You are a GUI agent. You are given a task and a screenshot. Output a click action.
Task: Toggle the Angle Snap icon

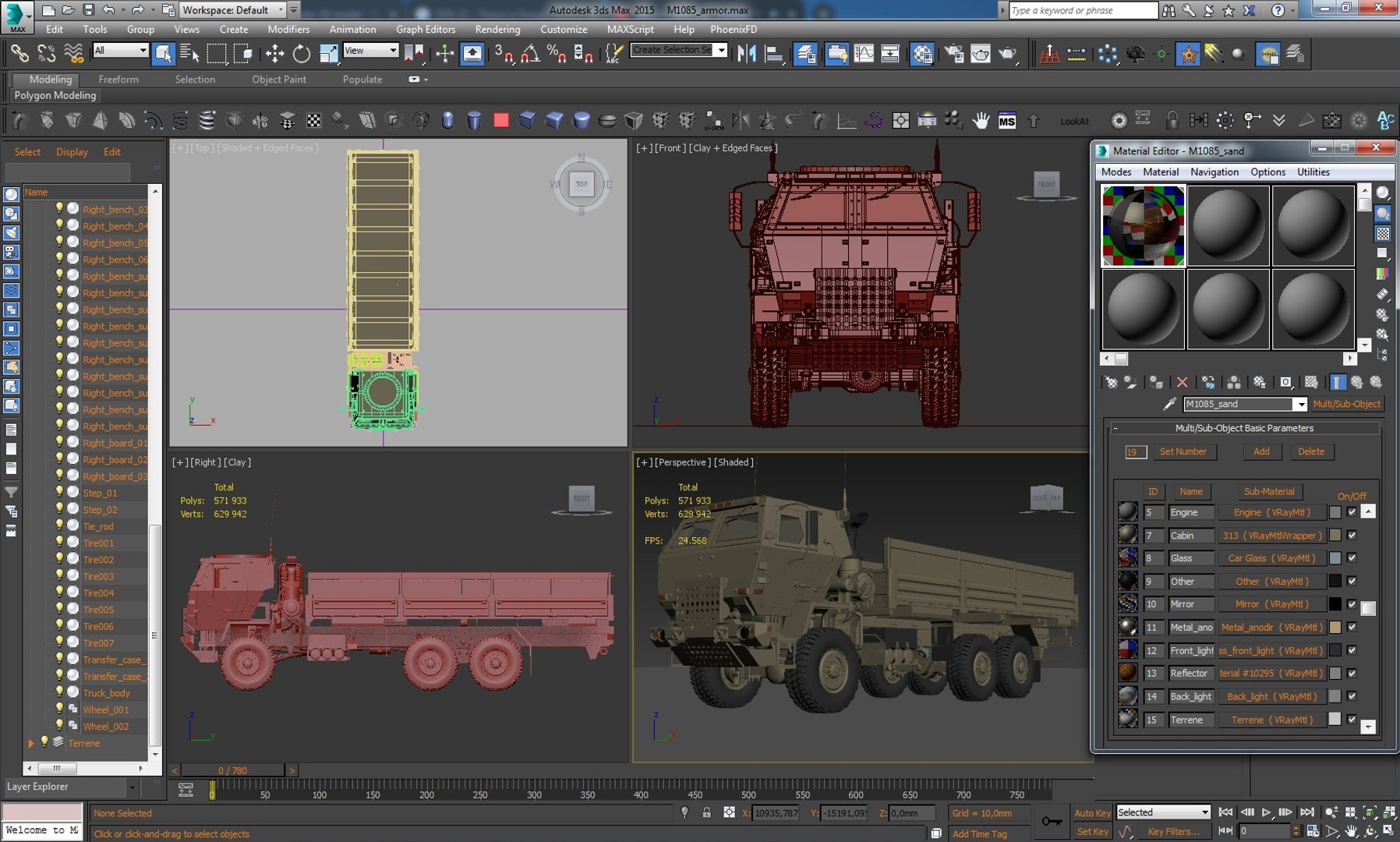pos(530,54)
